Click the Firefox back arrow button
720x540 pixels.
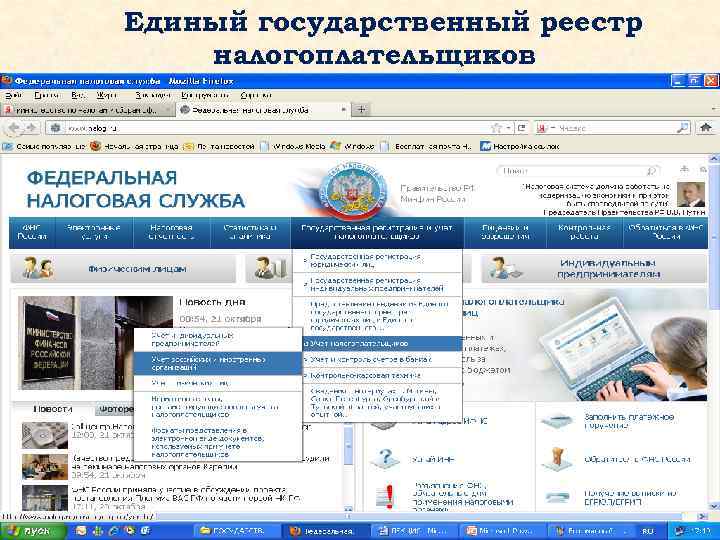(x=15, y=128)
